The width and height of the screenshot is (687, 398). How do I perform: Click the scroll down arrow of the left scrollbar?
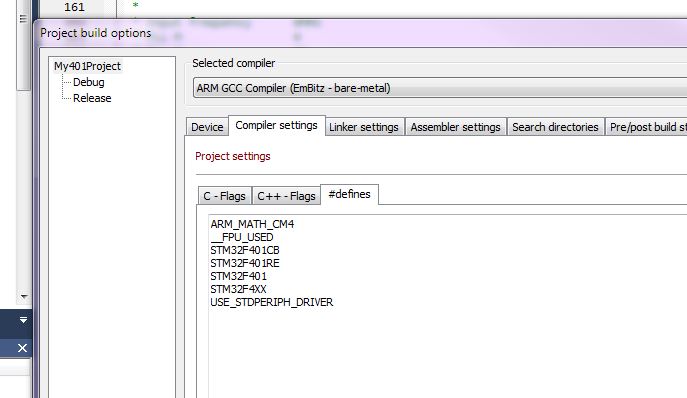click(24, 297)
